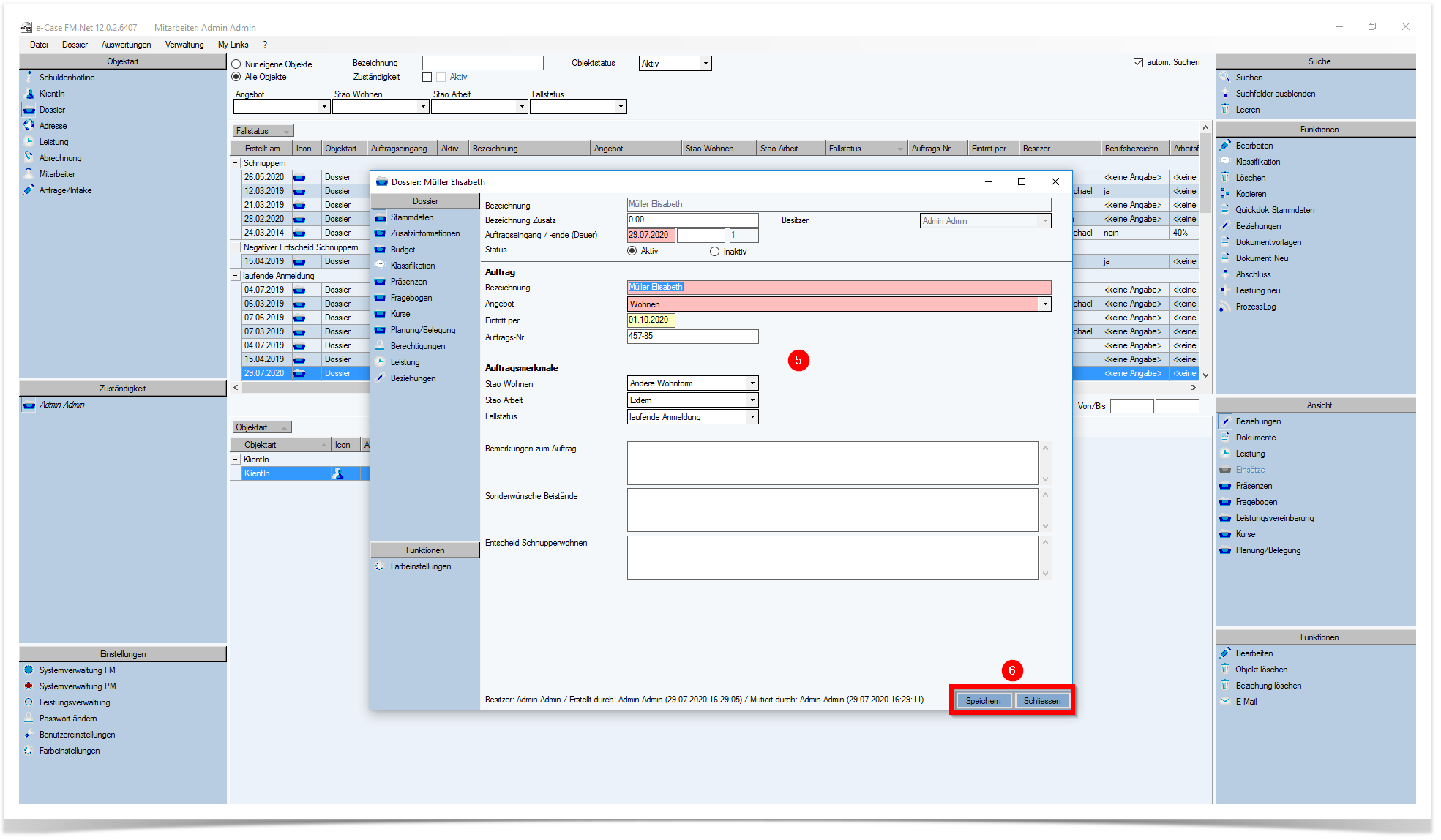This screenshot has height=840, width=1441.
Task: Click the Dokument Neu icon
Action: [x=1225, y=258]
